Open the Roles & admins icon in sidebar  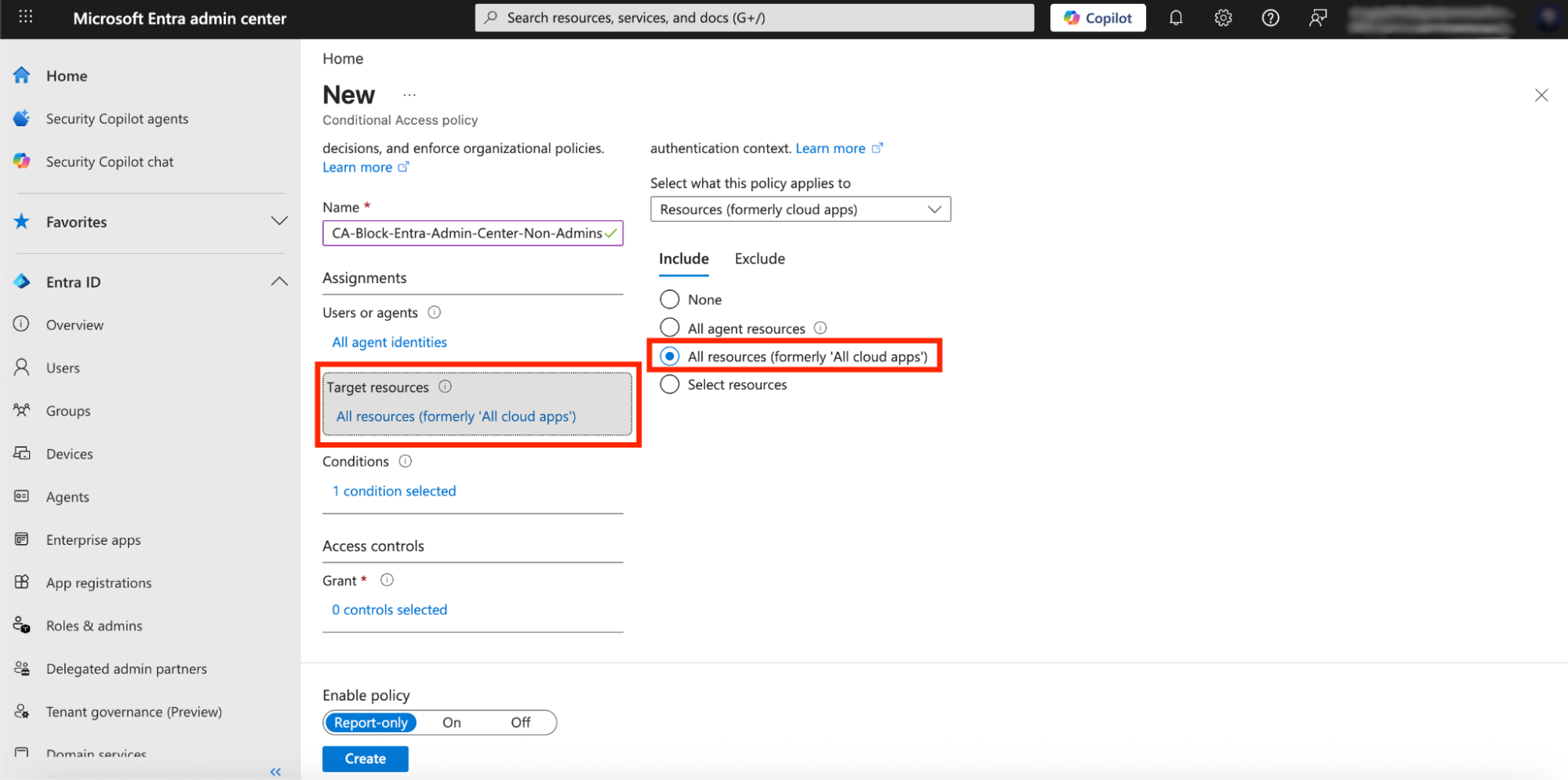pyautogui.click(x=22, y=626)
